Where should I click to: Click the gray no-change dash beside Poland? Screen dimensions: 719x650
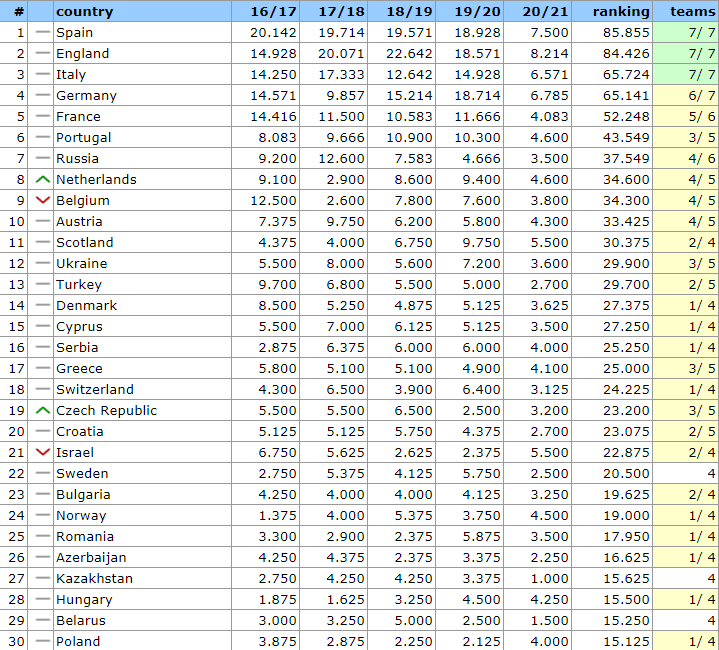42,641
